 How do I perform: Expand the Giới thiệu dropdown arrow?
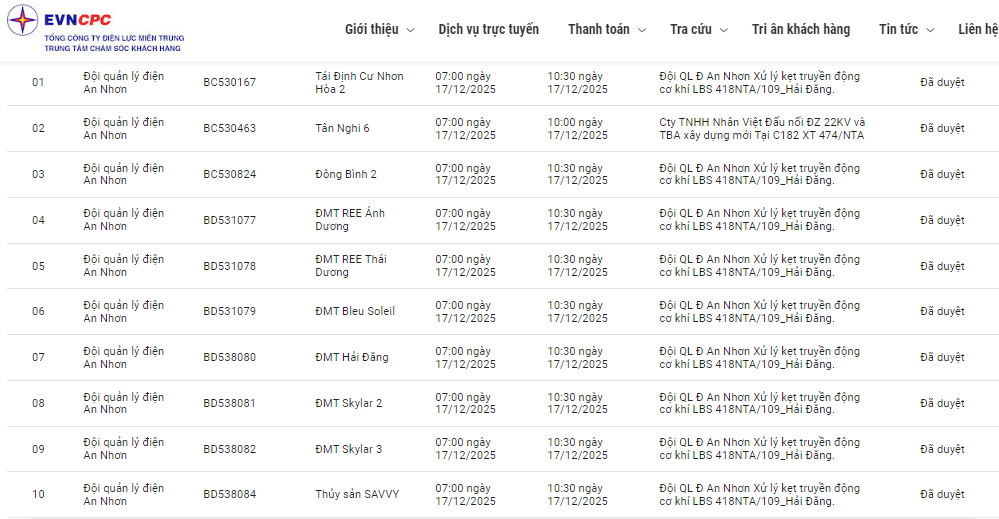[x=410, y=30]
